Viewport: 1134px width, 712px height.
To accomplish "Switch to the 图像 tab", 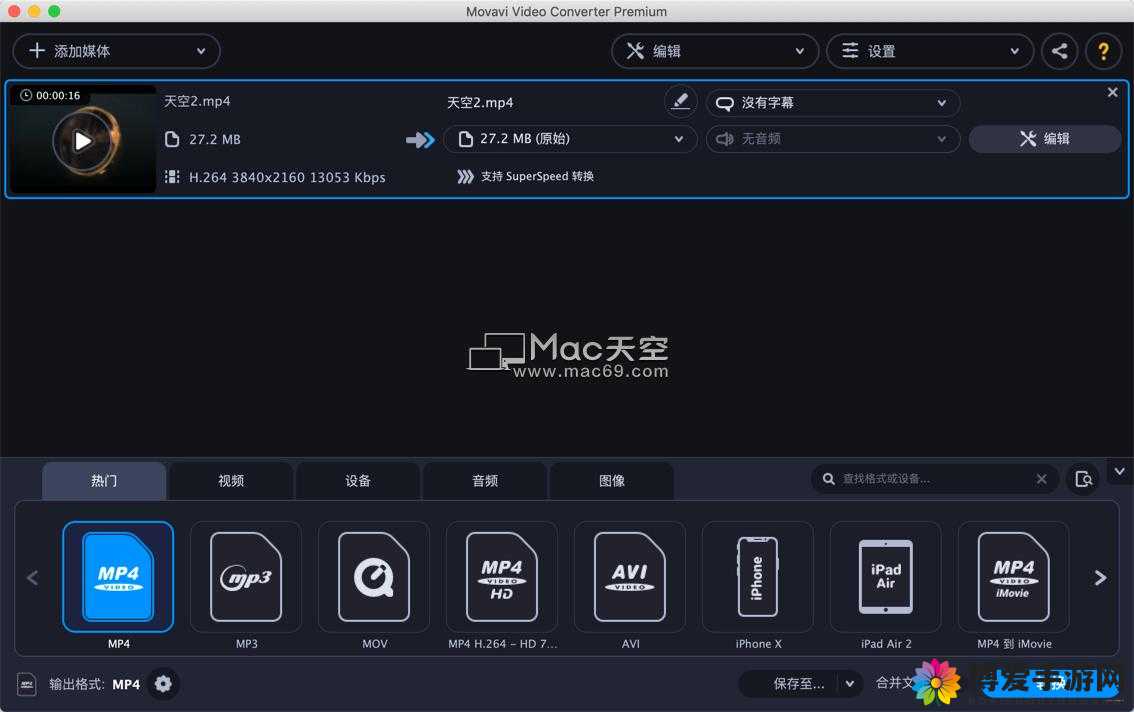I will (612, 480).
